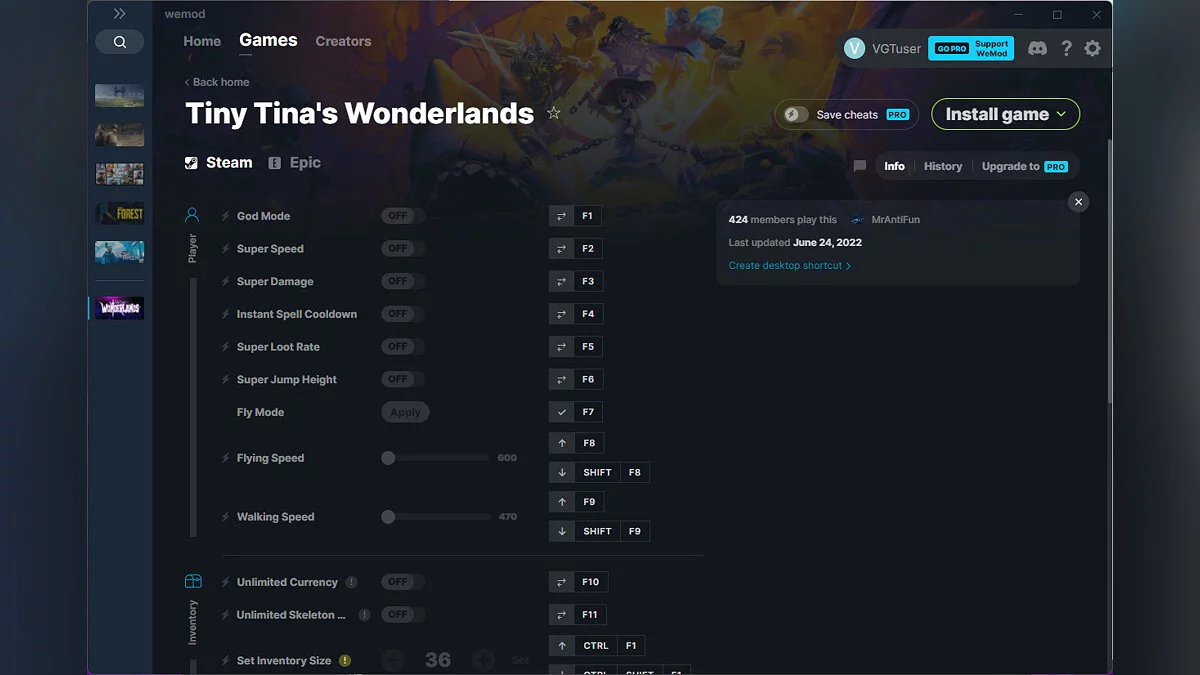Click up arrow icon beside F9
This screenshot has width=1200, height=675.
(561, 502)
